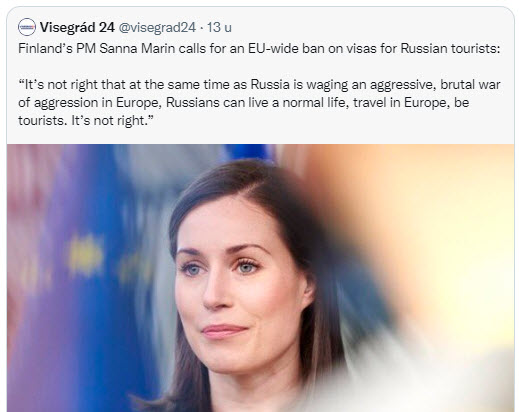
Task: Open the tweet photo of the woman
Action: (x=260, y=278)
